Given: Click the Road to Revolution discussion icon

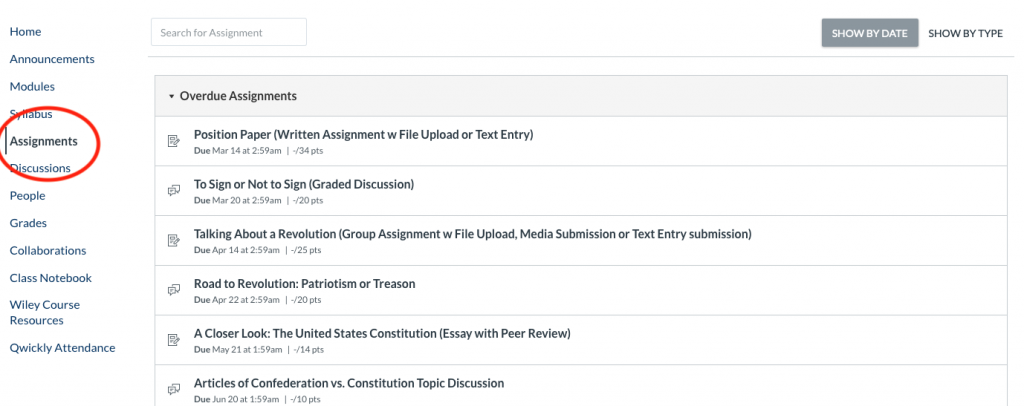Looking at the screenshot, I should point(173,290).
